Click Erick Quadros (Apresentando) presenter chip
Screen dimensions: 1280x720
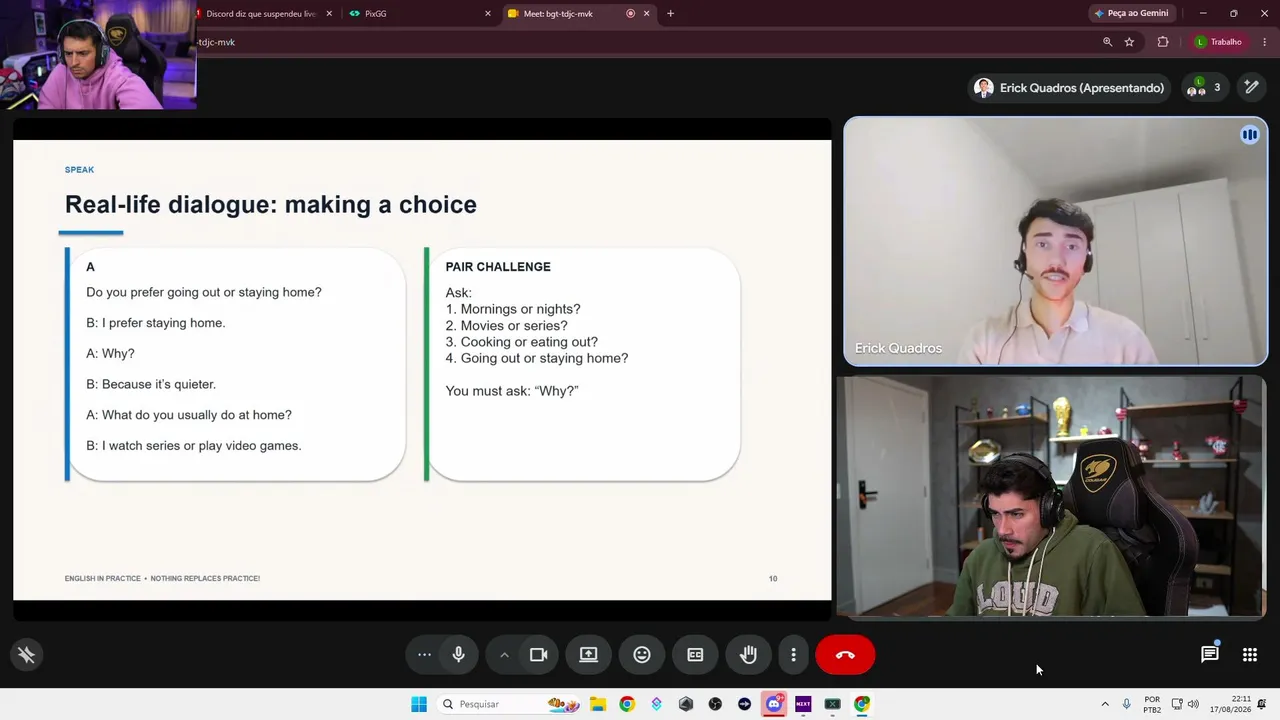coord(1070,88)
